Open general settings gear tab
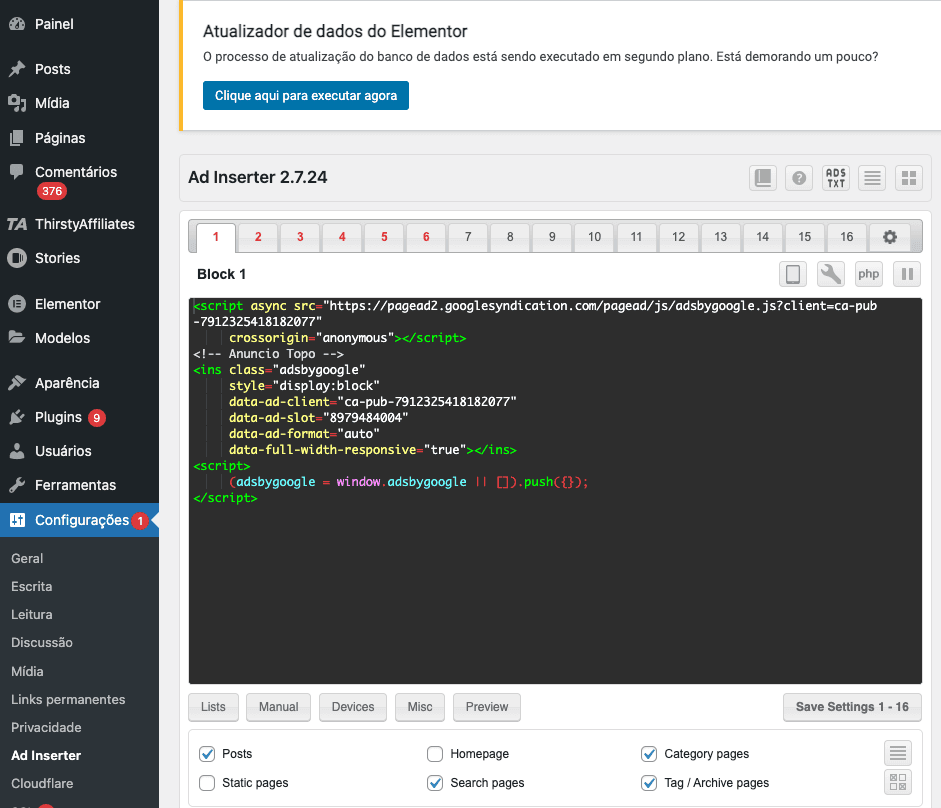Image resolution: width=941 pixels, height=808 pixels. [x=889, y=237]
